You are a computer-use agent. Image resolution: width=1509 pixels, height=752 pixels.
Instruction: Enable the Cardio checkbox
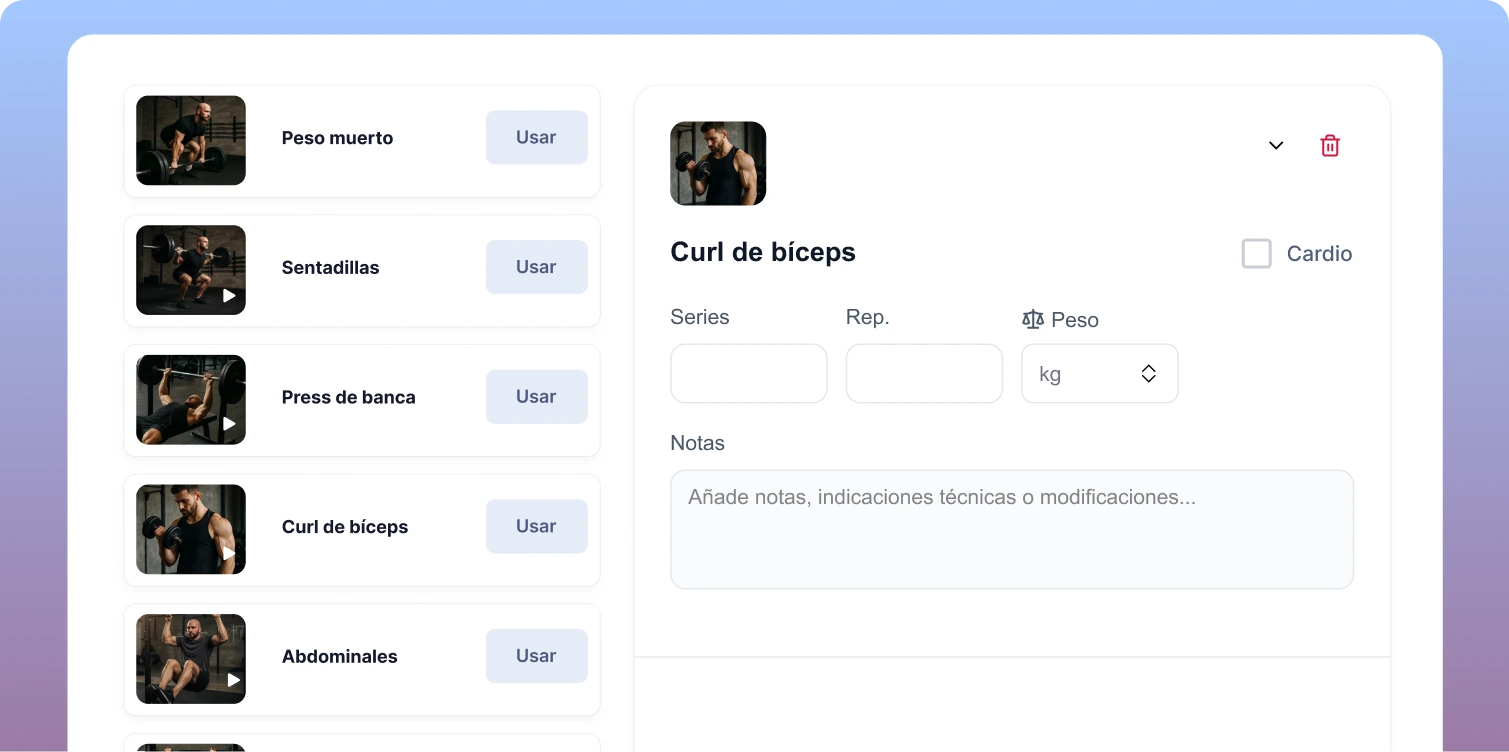click(x=1256, y=253)
